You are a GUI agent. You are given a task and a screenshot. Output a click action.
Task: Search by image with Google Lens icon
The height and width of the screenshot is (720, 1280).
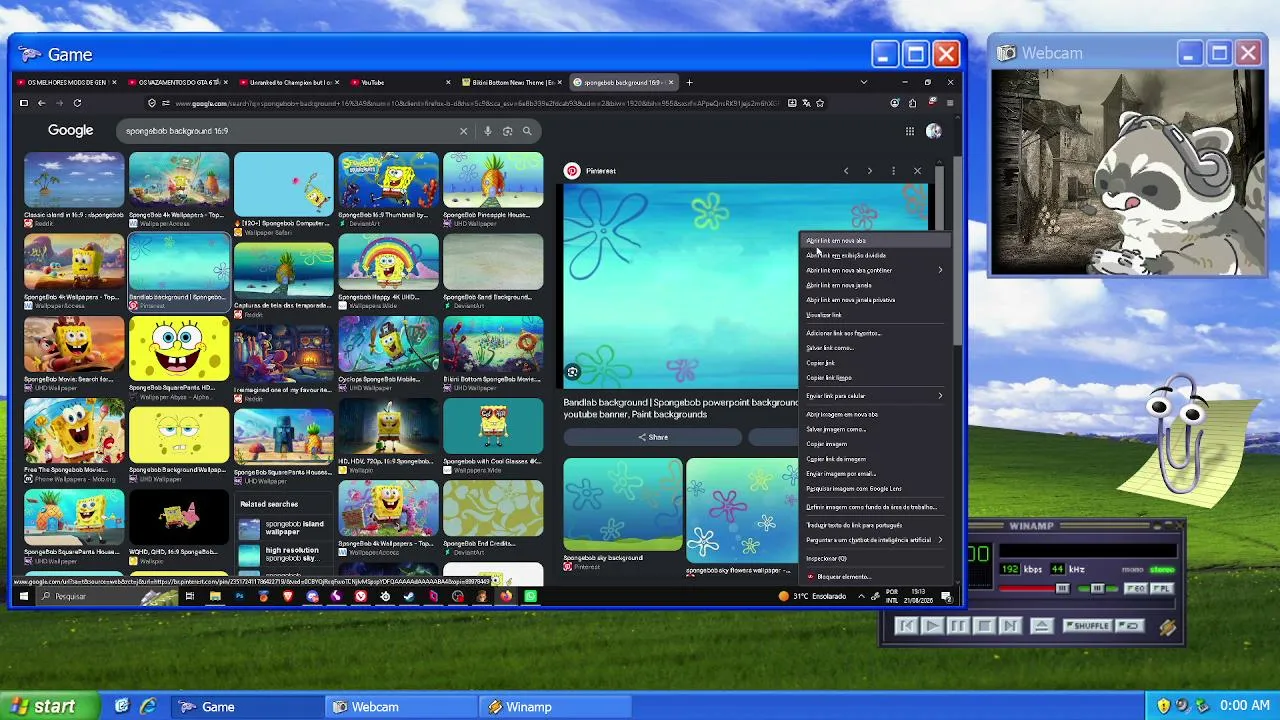click(x=508, y=131)
